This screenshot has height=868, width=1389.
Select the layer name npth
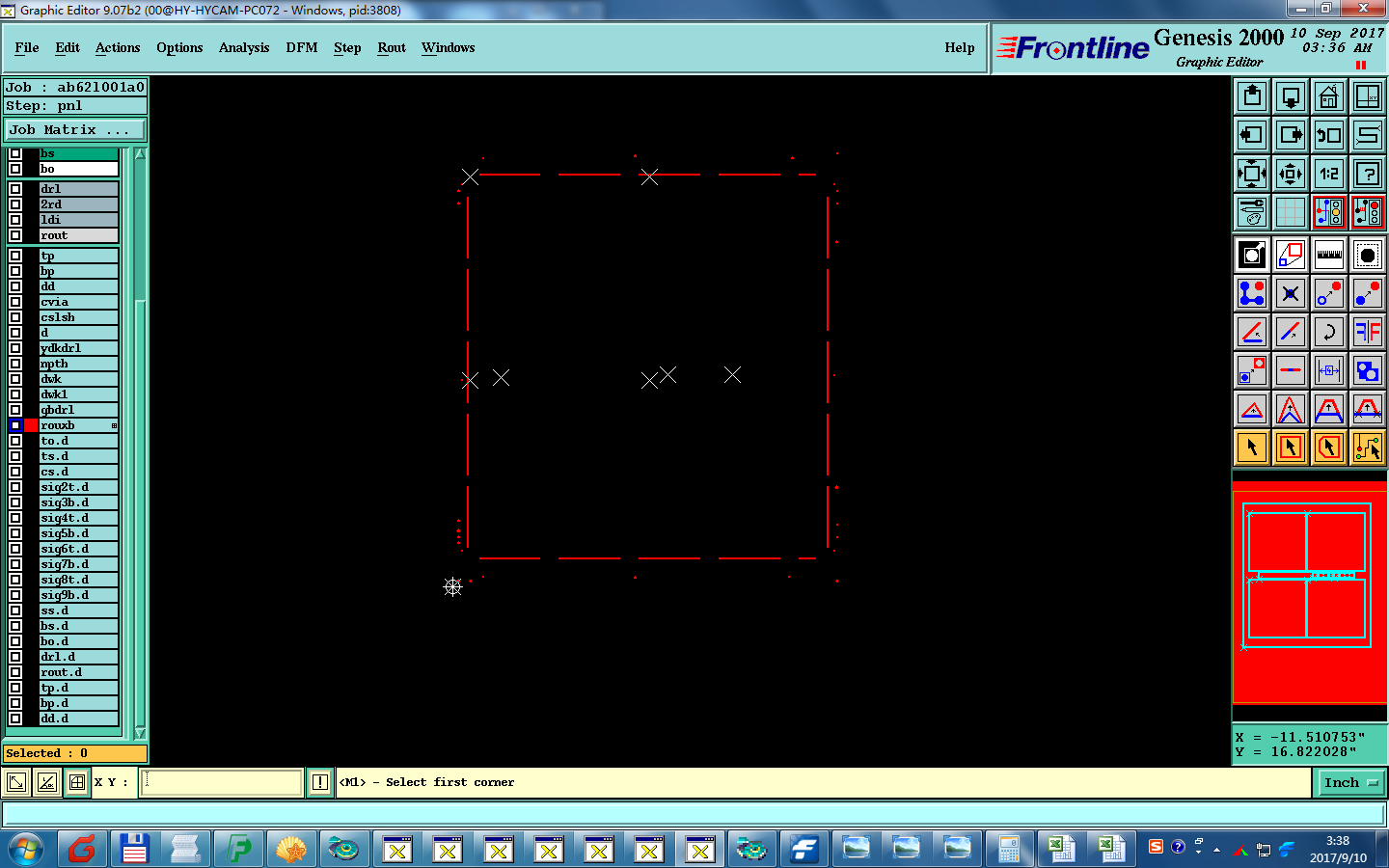78,364
